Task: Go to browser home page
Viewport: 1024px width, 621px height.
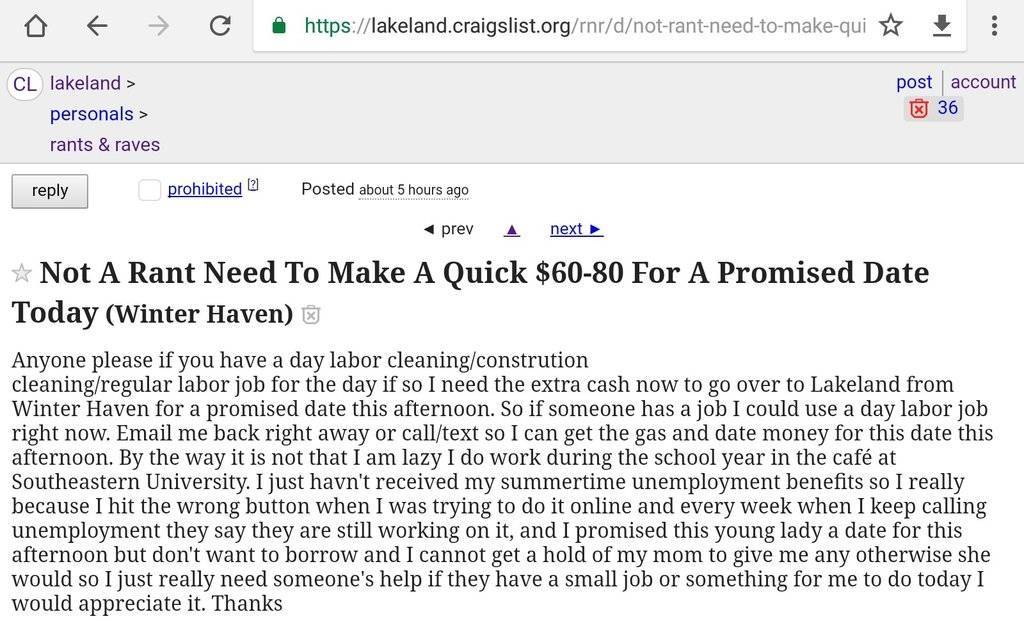Action: [x=35, y=26]
